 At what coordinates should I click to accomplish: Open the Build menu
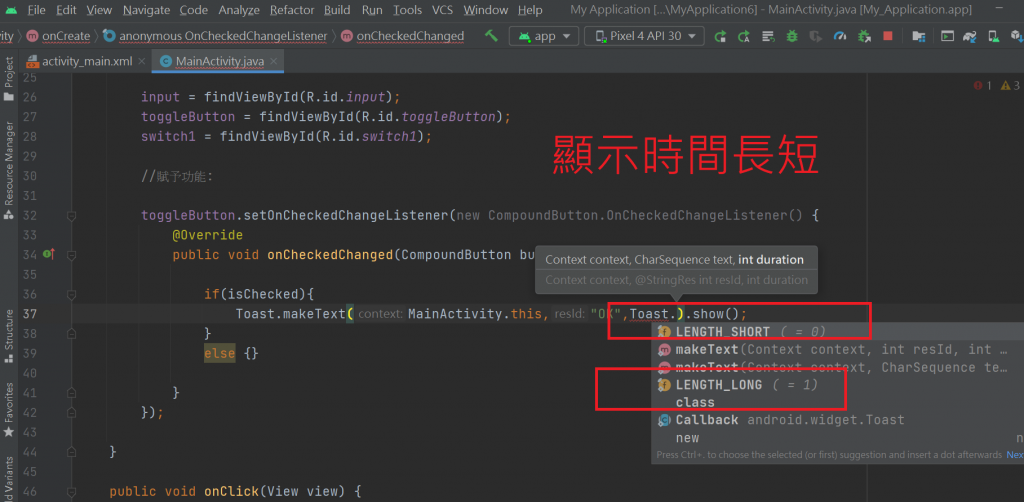click(337, 10)
